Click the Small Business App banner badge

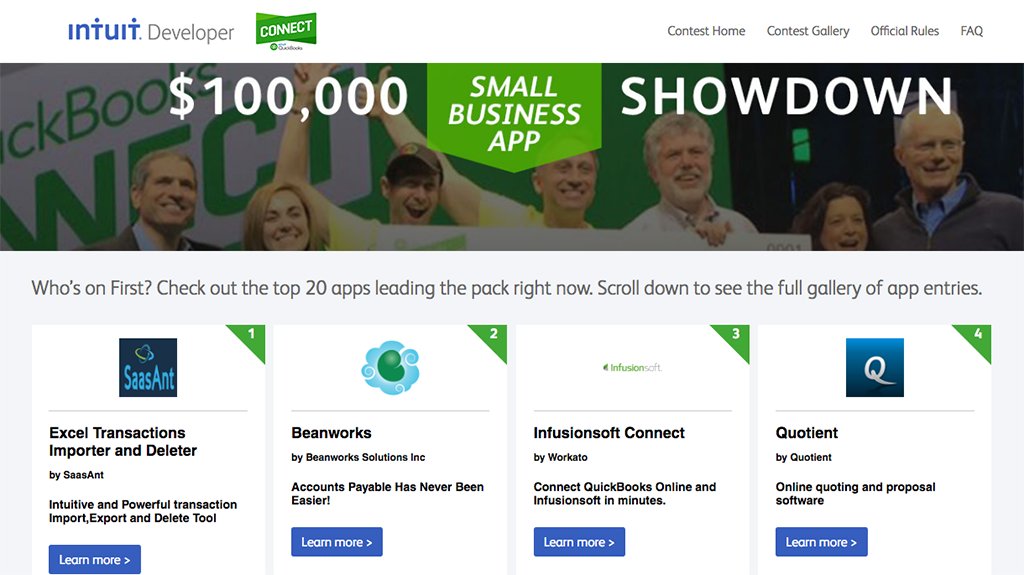pyautogui.click(x=514, y=114)
